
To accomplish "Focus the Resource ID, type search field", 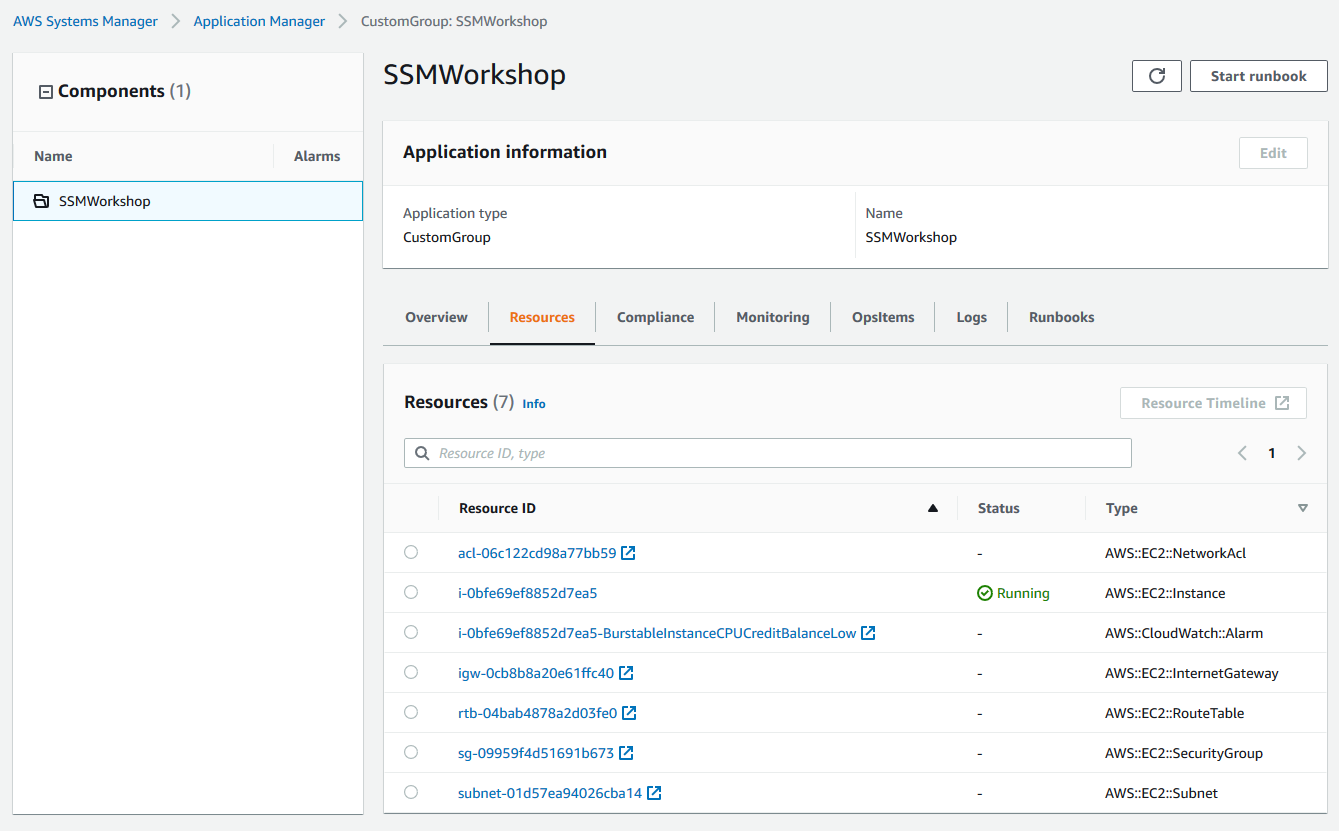I will 768,453.
